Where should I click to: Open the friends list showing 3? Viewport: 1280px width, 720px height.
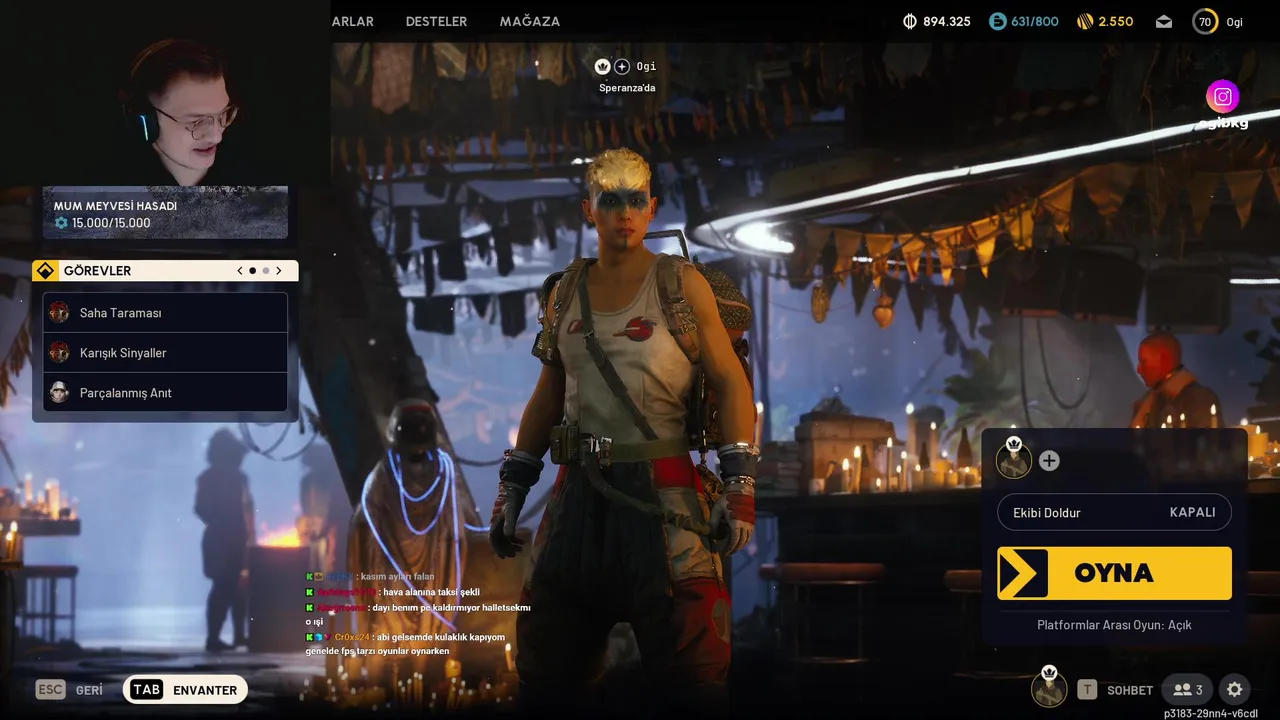pos(1188,690)
